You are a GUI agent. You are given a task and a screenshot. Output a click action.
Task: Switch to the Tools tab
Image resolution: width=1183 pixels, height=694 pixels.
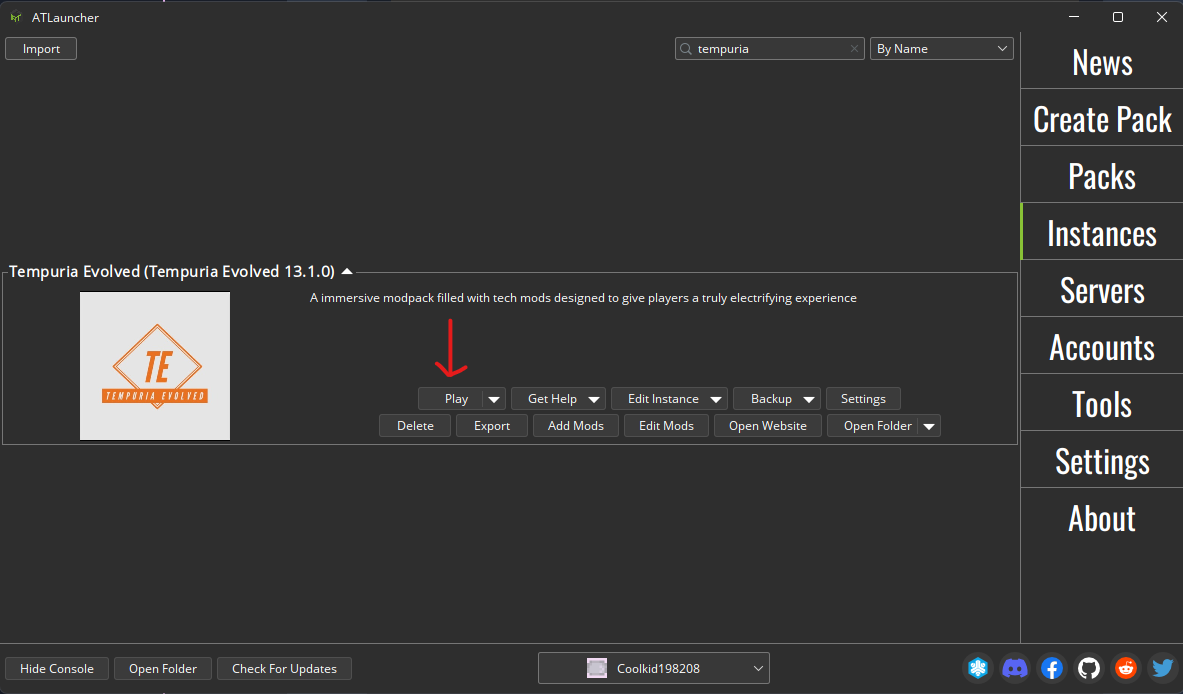click(1102, 404)
